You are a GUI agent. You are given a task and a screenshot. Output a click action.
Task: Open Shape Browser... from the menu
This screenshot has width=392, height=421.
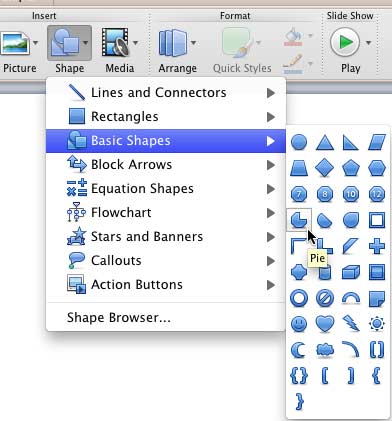coord(166,317)
